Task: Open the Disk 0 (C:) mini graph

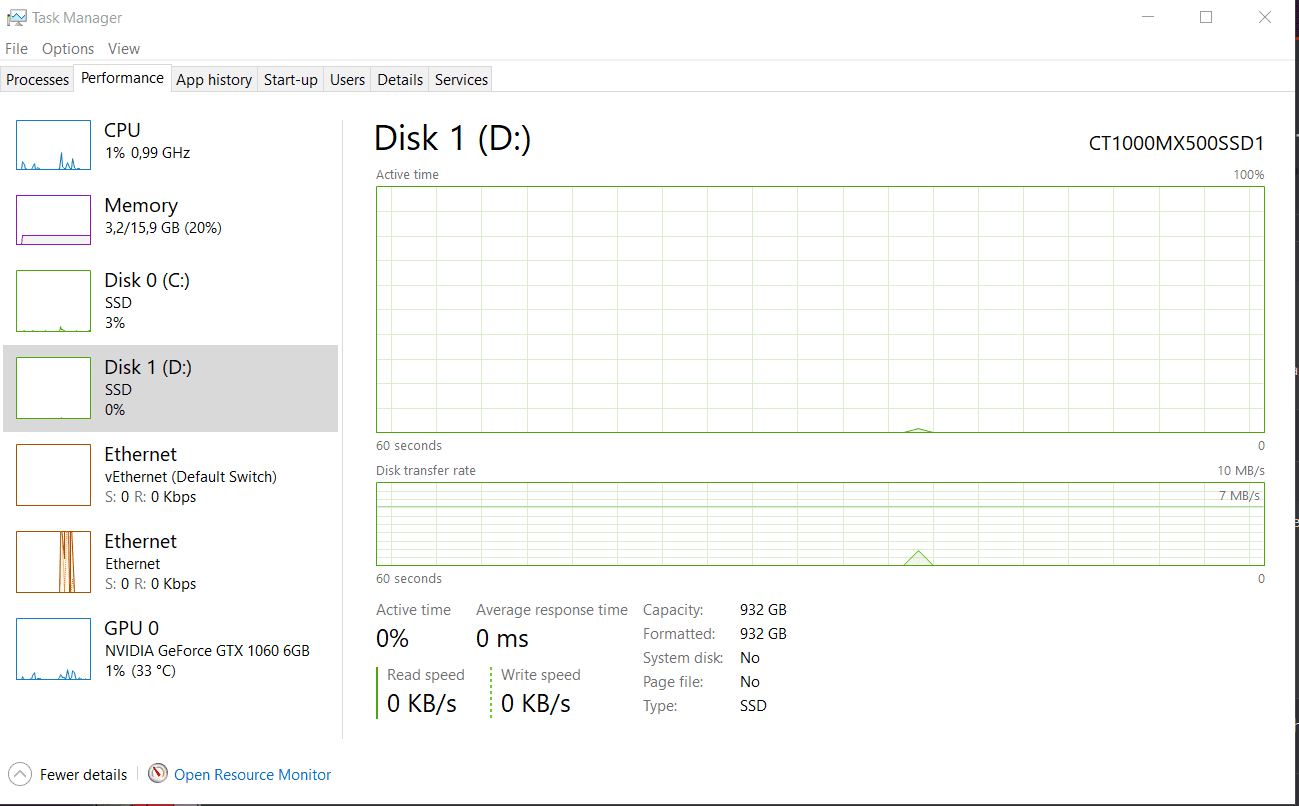Action: 53,301
